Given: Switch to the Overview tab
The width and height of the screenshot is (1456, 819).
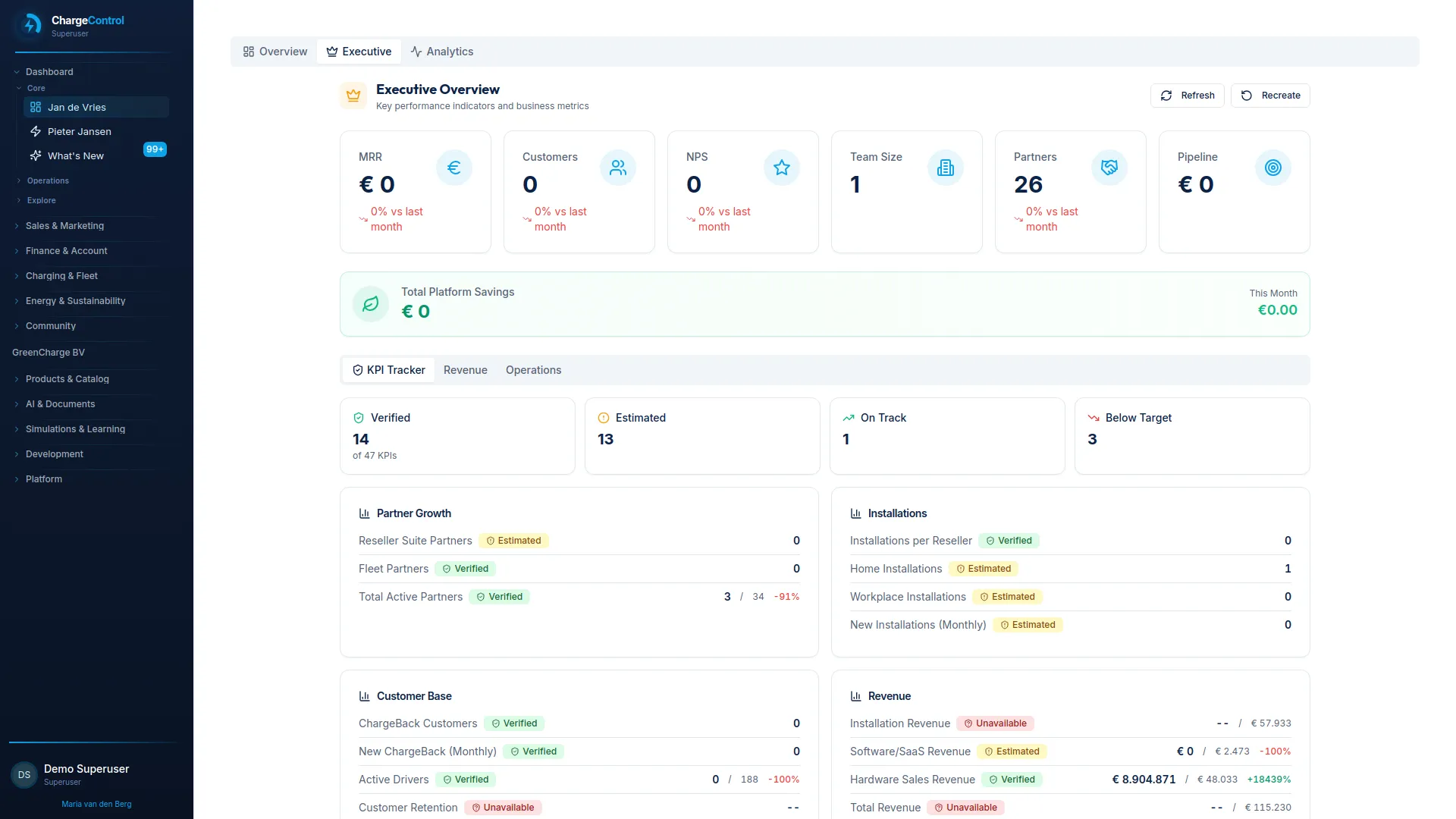Looking at the screenshot, I should click(x=275, y=52).
